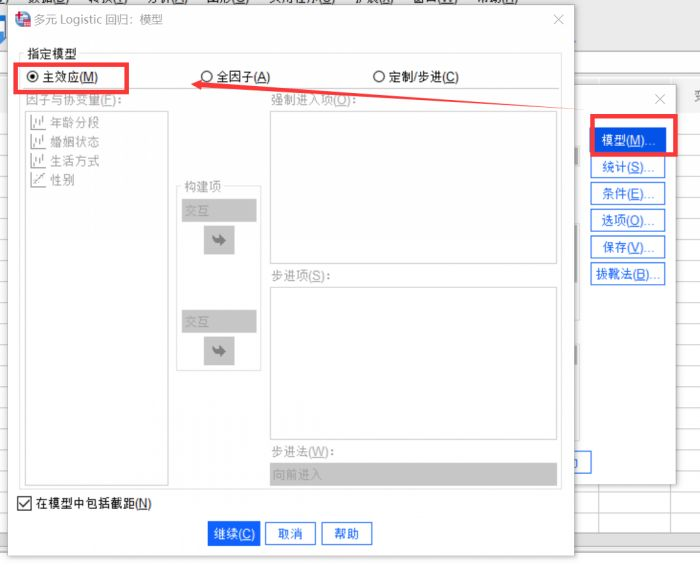Pick the 生活方式 variable icon
This screenshot has height=567, width=700.
[38, 161]
